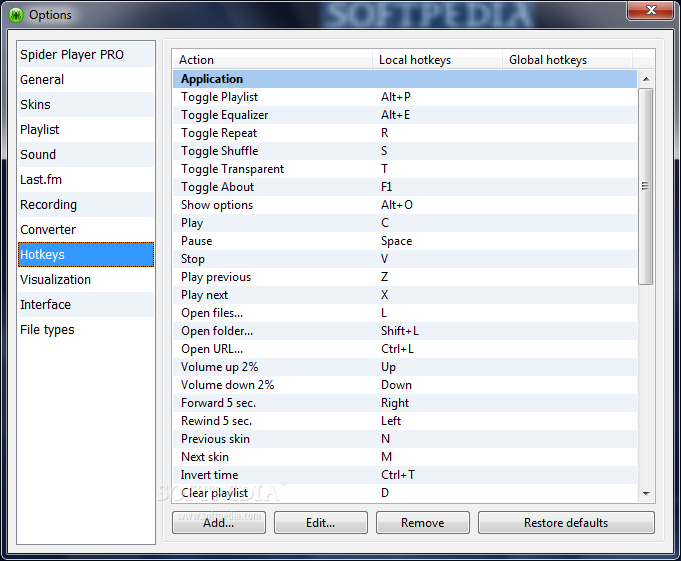This screenshot has width=681, height=561.
Task: Click the Local hotkeys column header
Action: (437, 59)
